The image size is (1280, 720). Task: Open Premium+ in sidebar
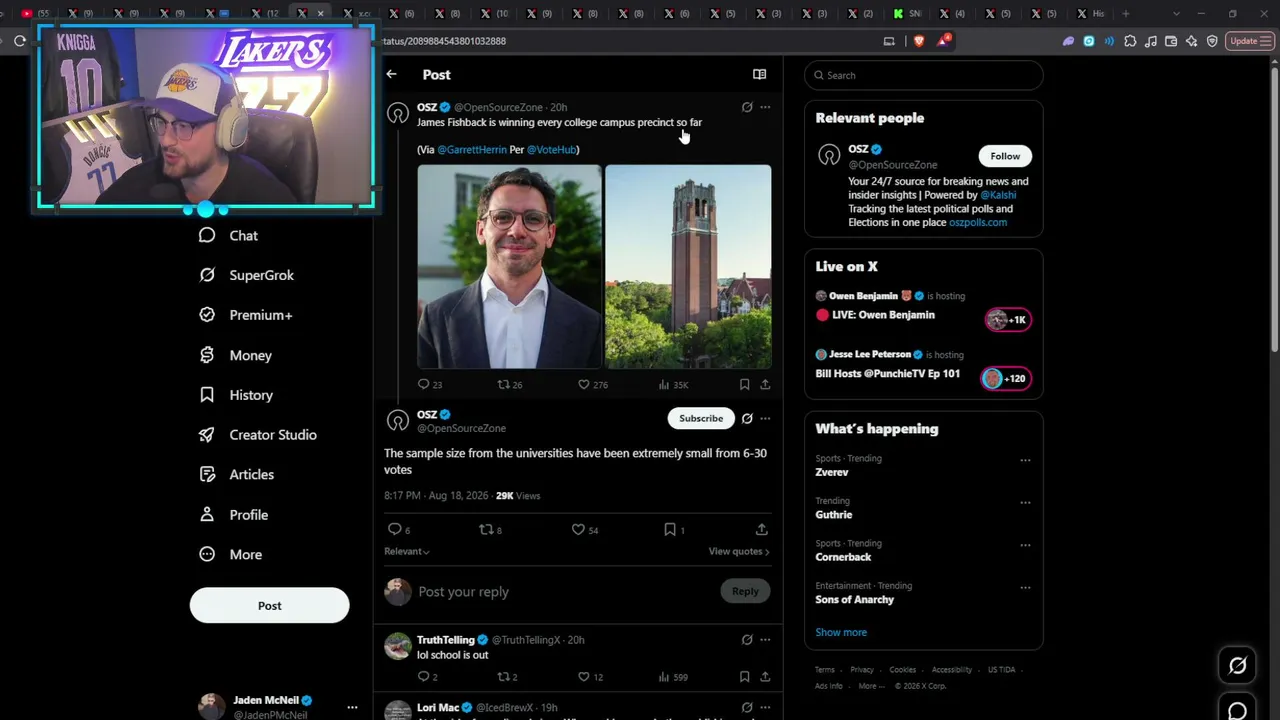pos(246,315)
